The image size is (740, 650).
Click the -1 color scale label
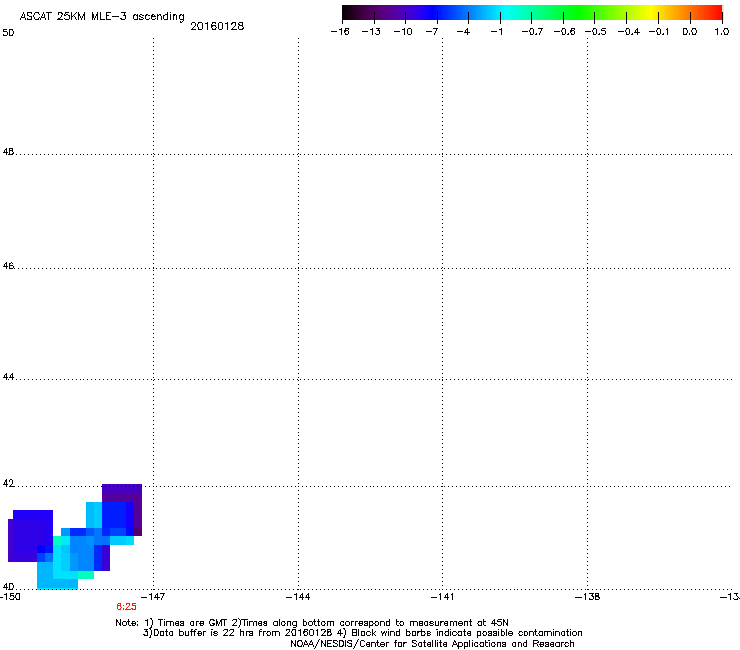pyautogui.click(x=496, y=32)
